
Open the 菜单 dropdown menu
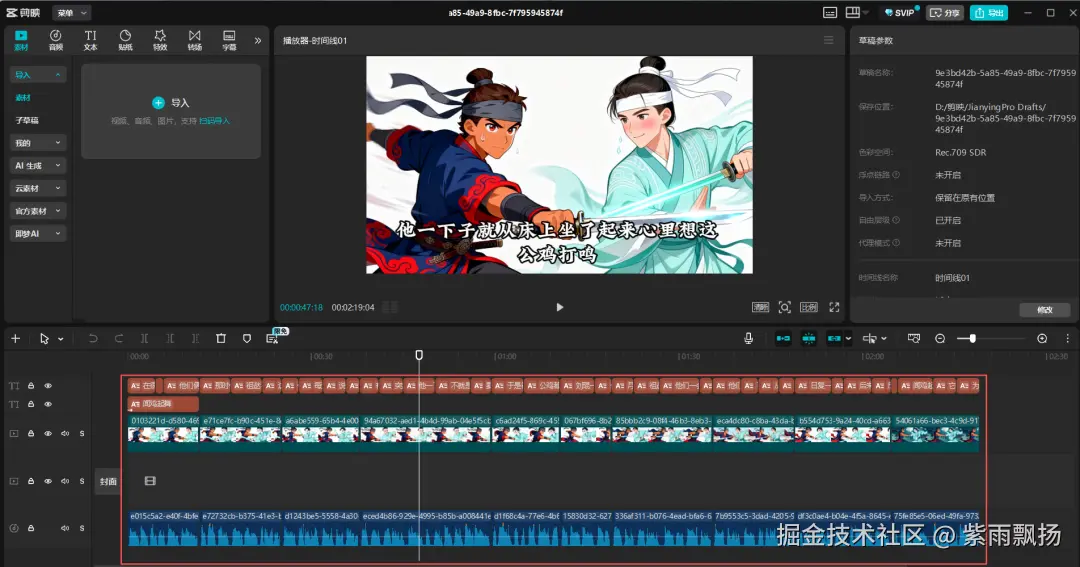pyautogui.click(x=72, y=12)
